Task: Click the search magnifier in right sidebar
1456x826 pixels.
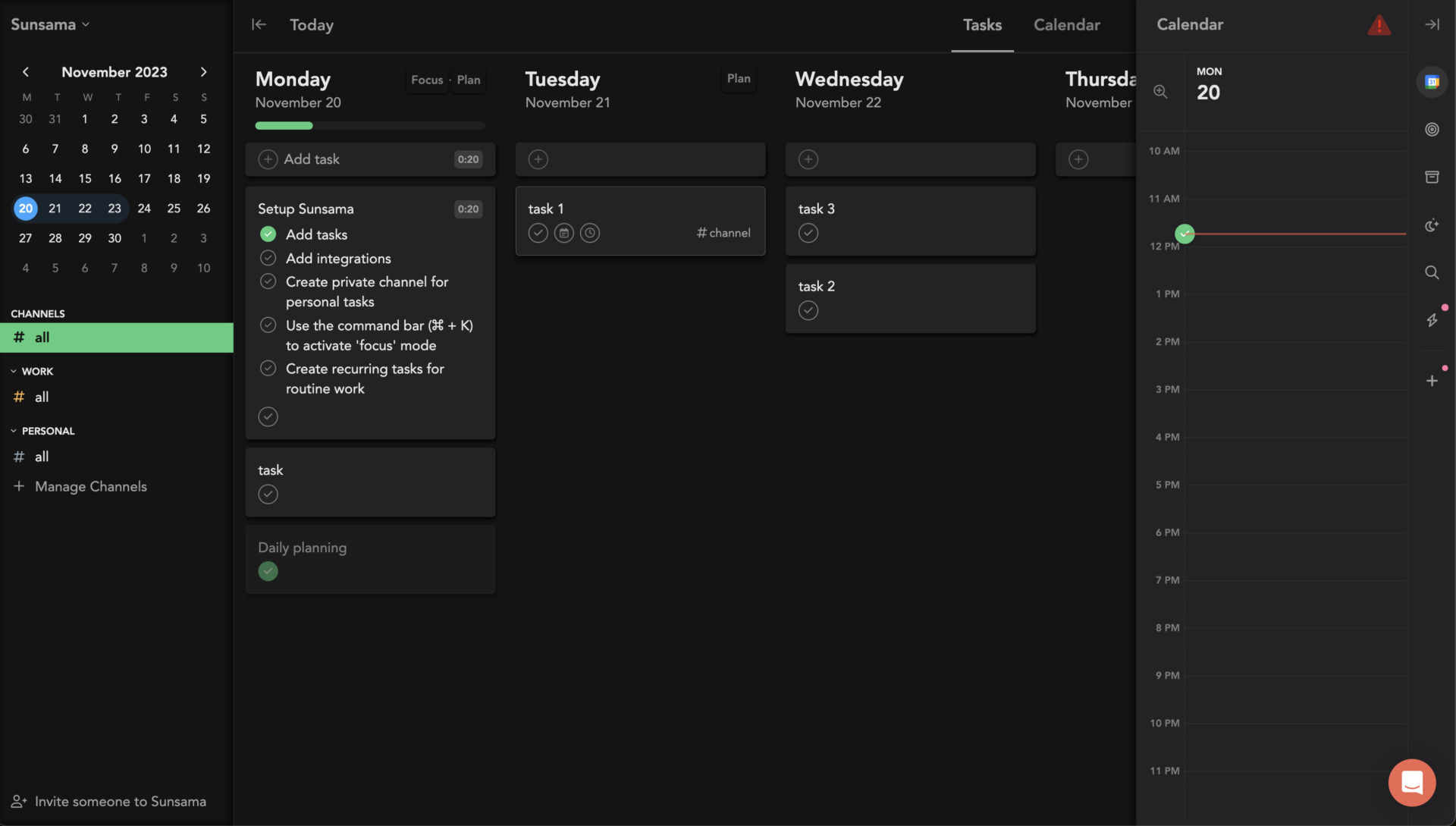Action: pyautogui.click(x=1432, y=272)
